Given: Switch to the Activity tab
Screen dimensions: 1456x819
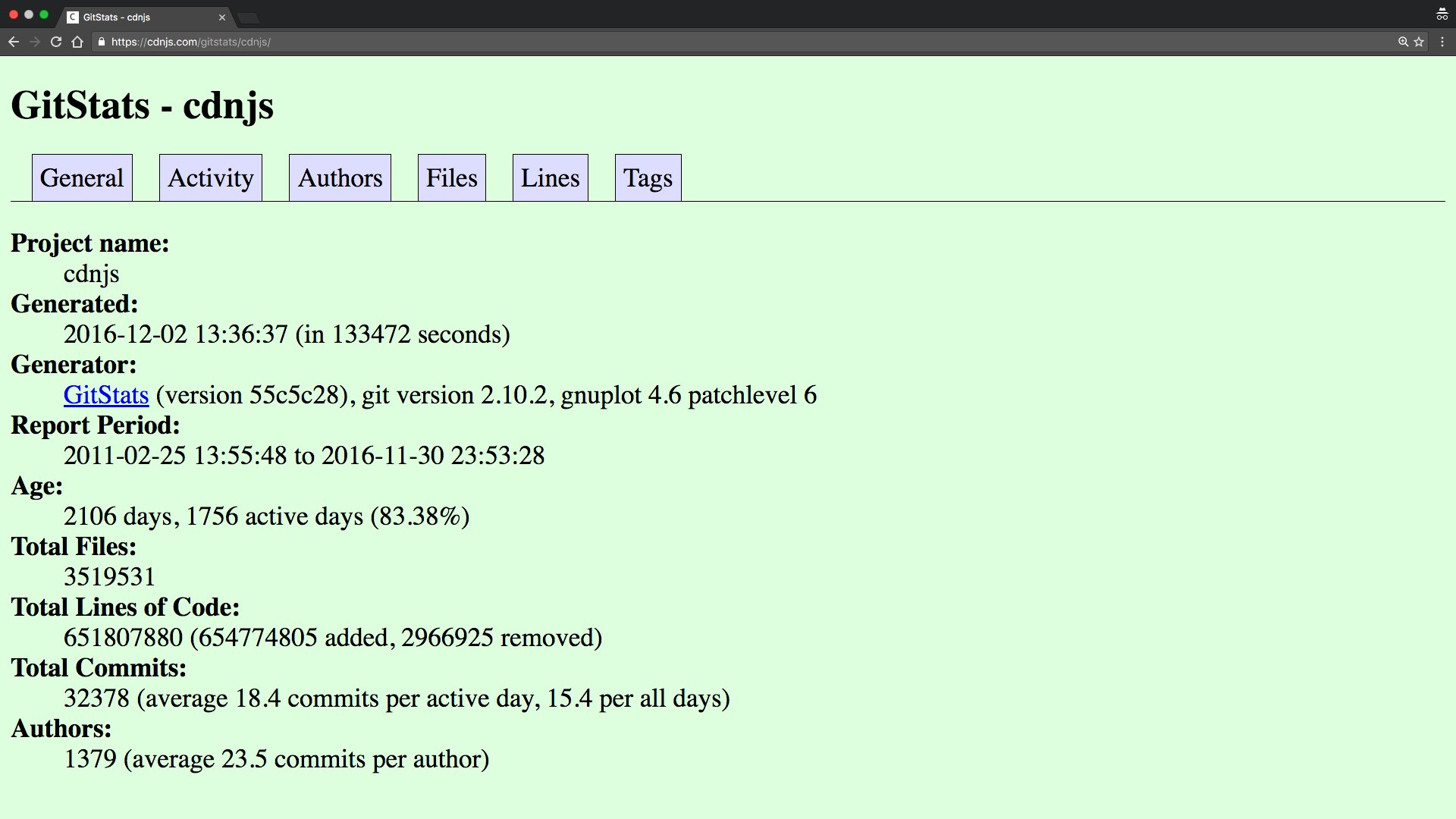Looking at the screenshot, I should point(211,177).
